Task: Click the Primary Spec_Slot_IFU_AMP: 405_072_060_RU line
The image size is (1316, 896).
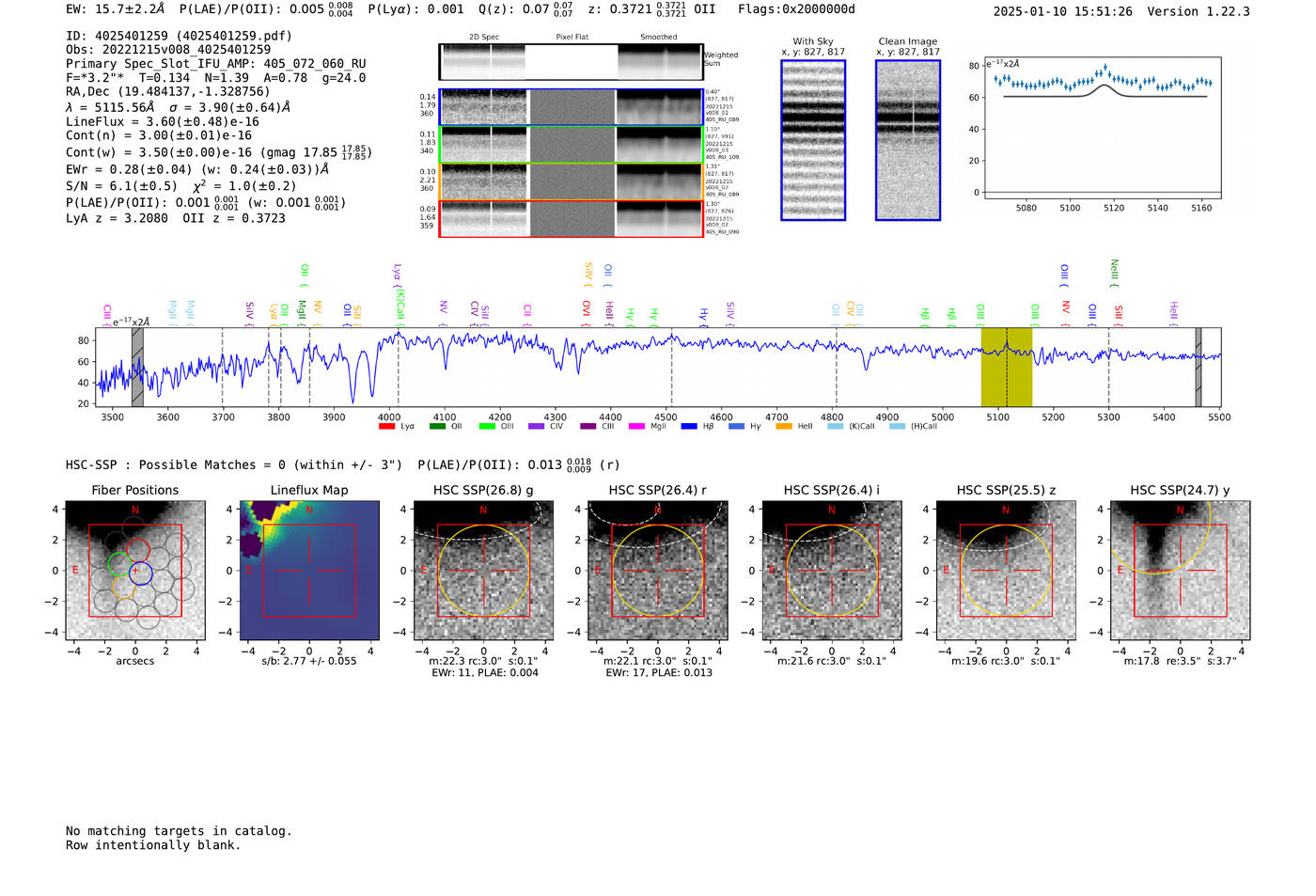Action: (x=215, y=64)
